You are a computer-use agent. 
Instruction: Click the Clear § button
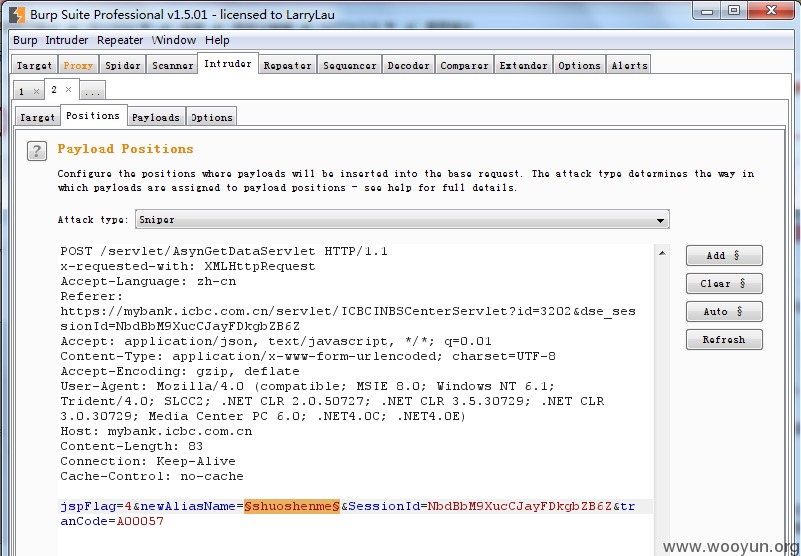(724, 284)
